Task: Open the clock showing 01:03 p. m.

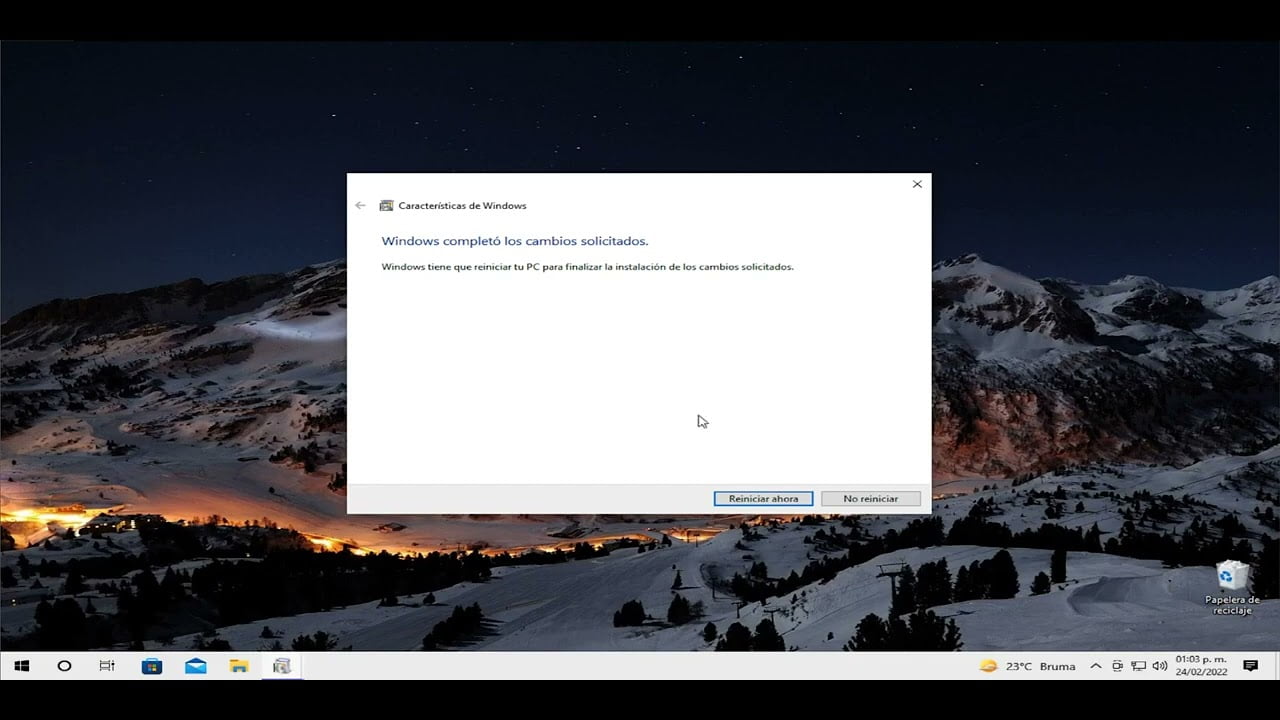Action: click(x=1201, y=666)
